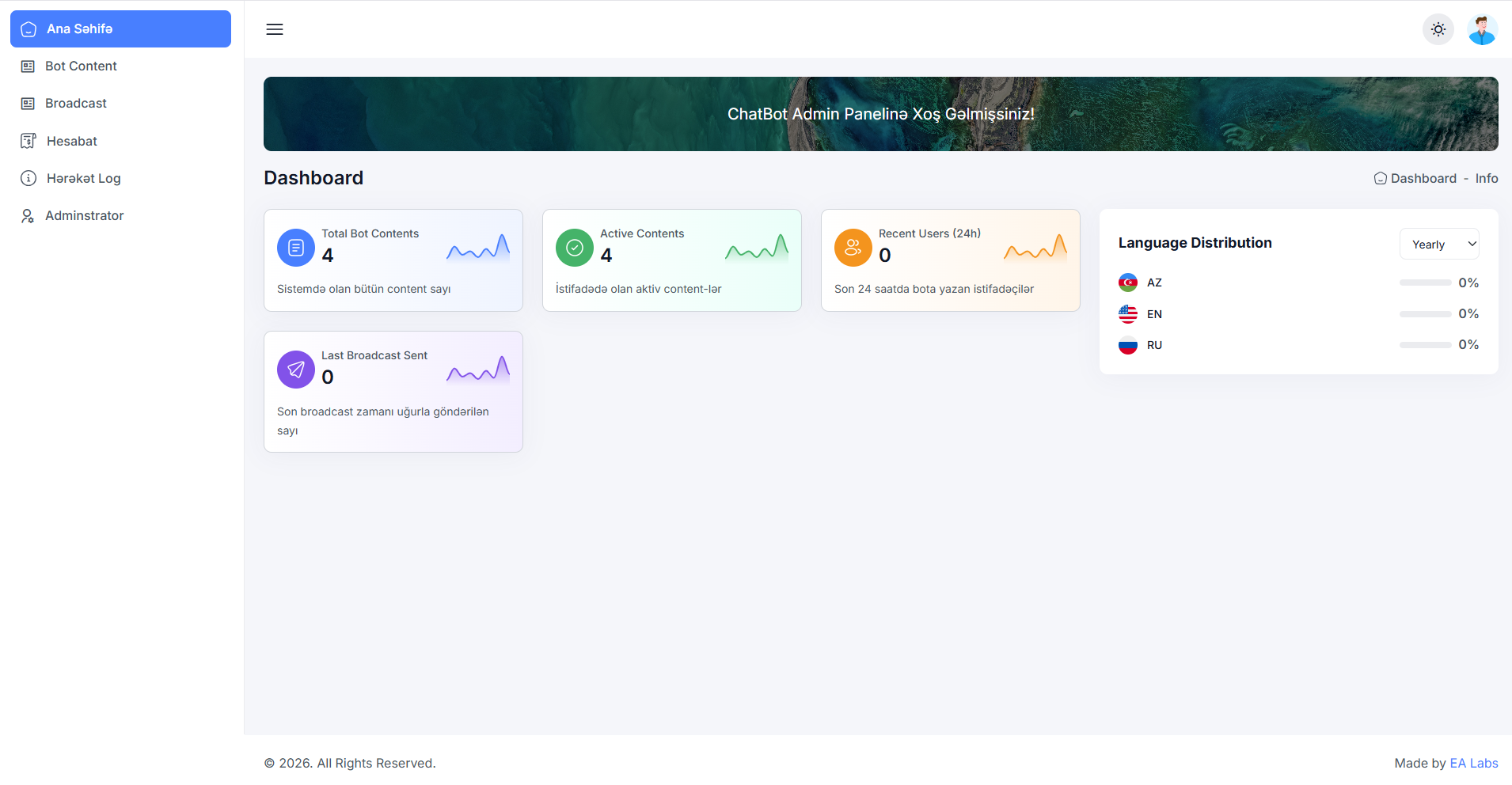
Task: Click the AZ language progress bar
Action: tap(1425, 283)
